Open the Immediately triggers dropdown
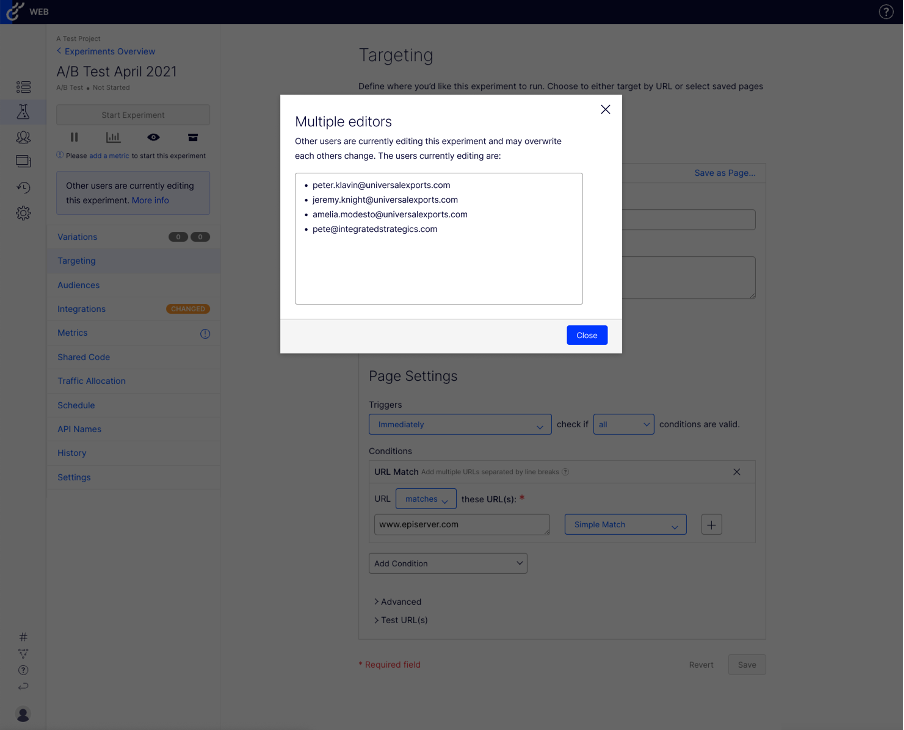This screenshot has width=904, height=730. (460, 424)
